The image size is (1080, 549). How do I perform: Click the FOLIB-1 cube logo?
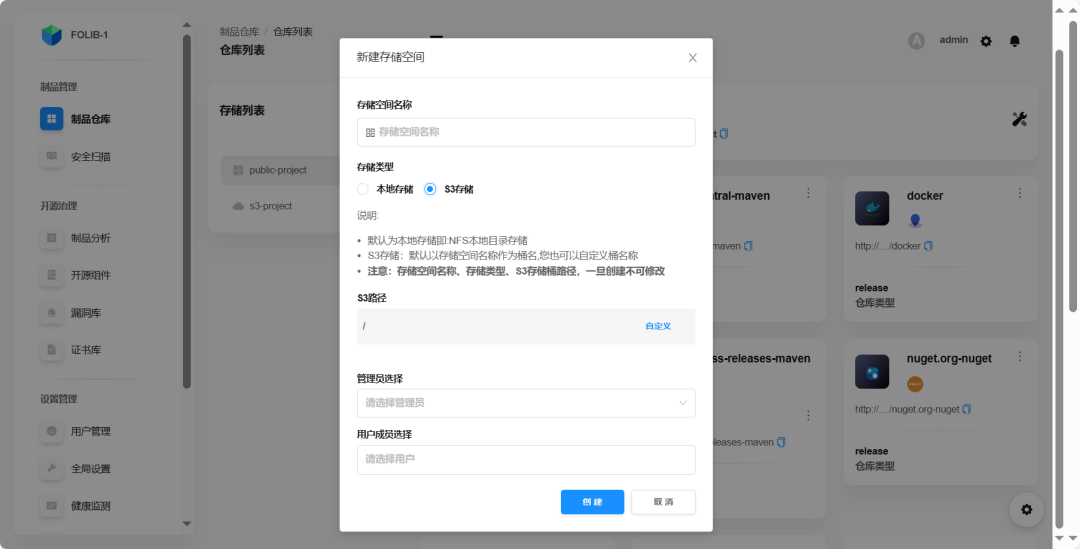52,35
